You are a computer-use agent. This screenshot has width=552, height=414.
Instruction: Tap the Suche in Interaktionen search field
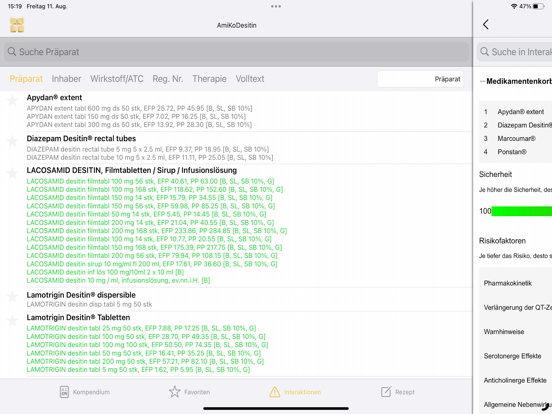515,52
